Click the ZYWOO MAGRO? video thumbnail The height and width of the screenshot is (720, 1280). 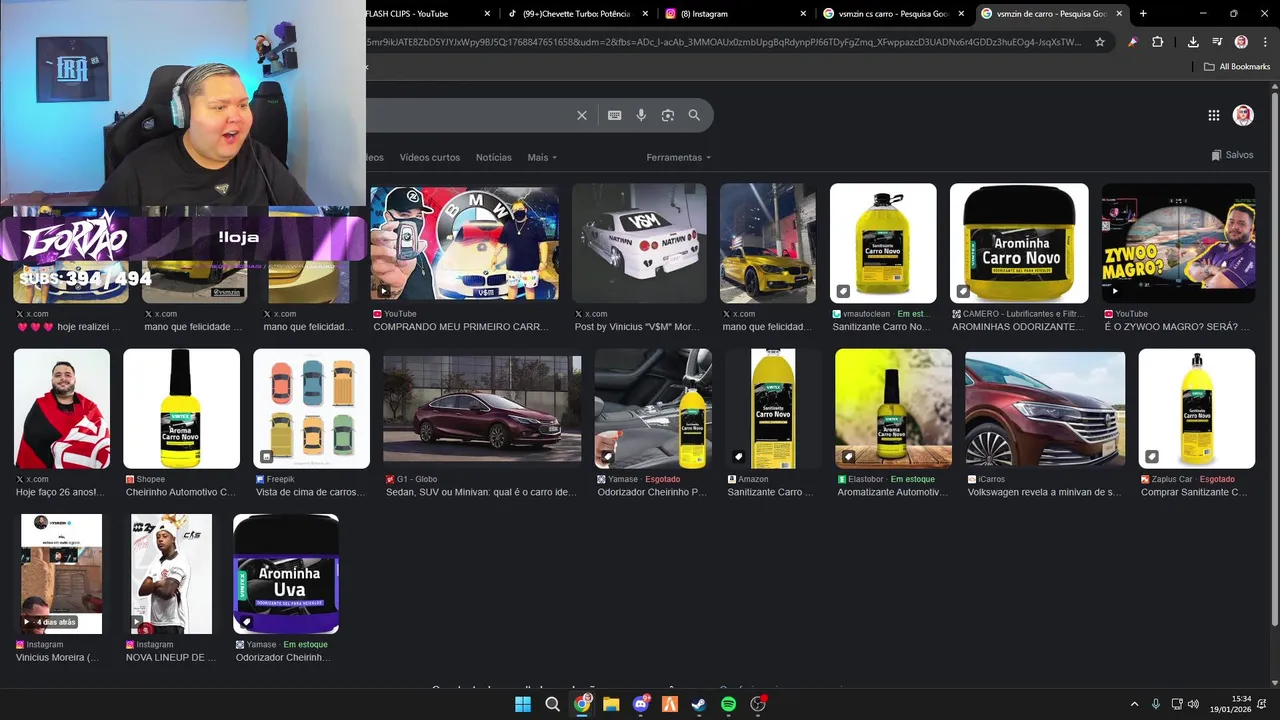click(1178, 243)
